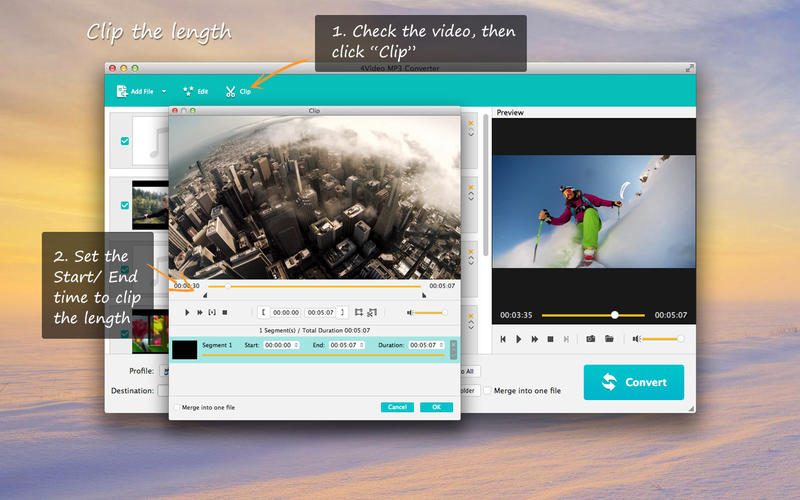Image resolution: width=800 pixels, height=500 pixels.
Task: Uncheck the first audio file checkbox
Action: click(x=124, y=141)
